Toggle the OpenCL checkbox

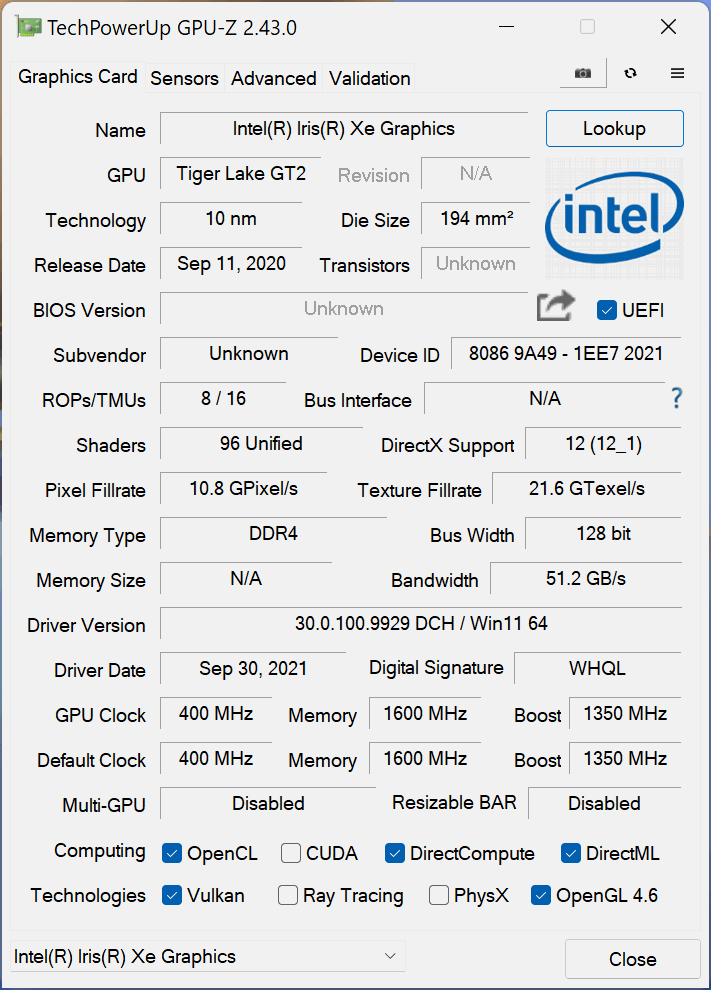172,853
